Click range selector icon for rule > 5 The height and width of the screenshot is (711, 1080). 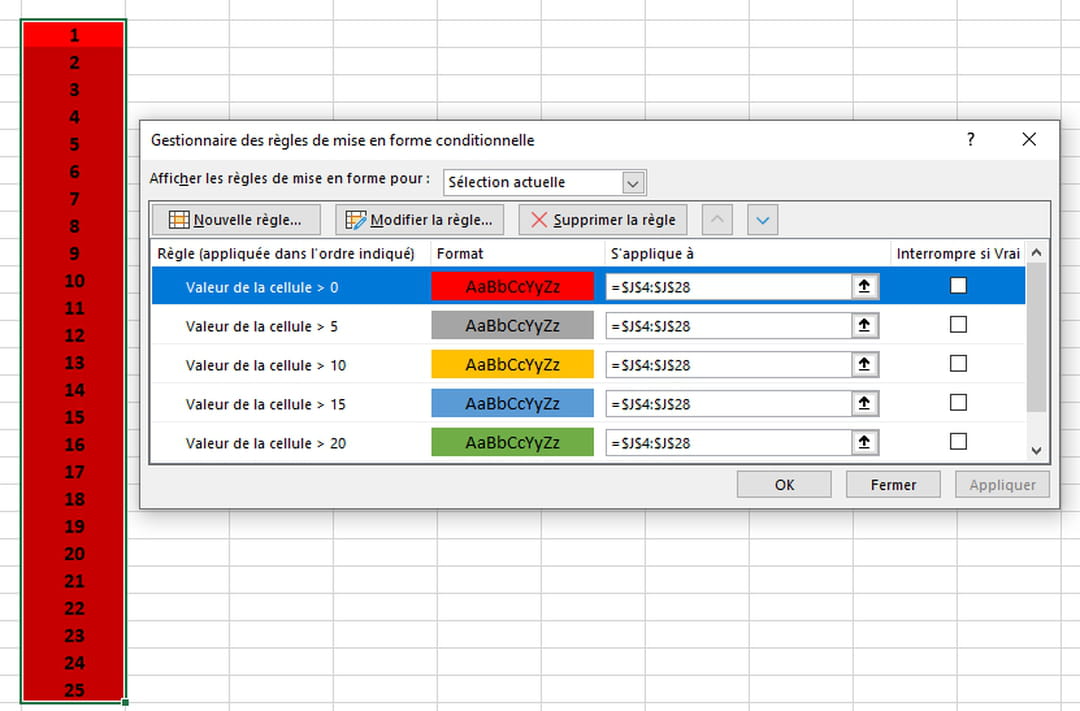(x=864, y=326)
